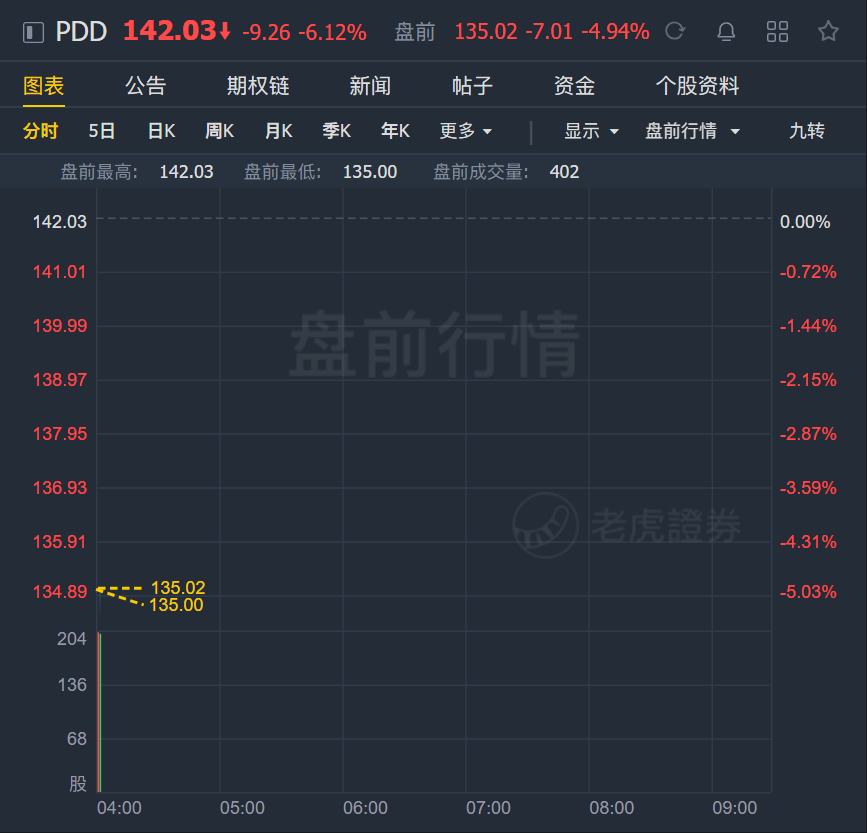Click the volume bar at 04:00
The image size is (867, 833).
point(100,712)
